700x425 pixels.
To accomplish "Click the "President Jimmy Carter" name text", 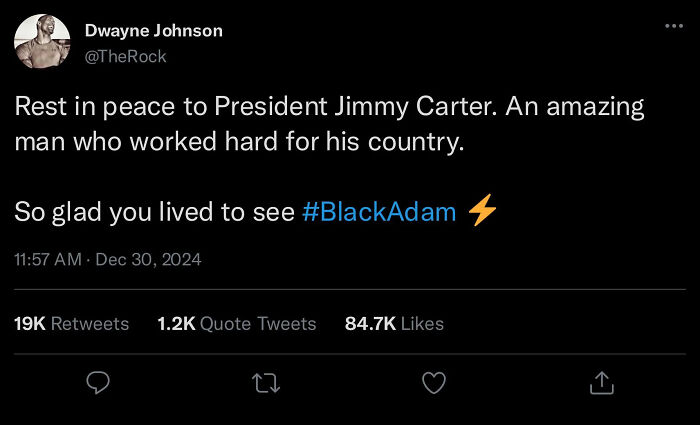I will coord(329,107).
